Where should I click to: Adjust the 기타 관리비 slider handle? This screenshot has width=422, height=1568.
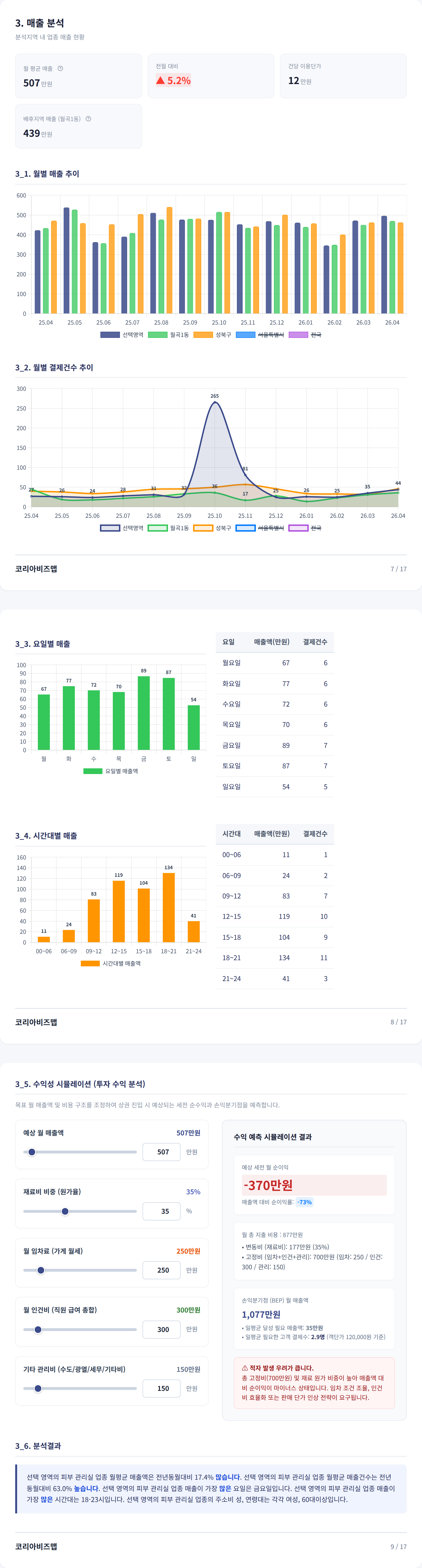click(x=38, y=1389)
